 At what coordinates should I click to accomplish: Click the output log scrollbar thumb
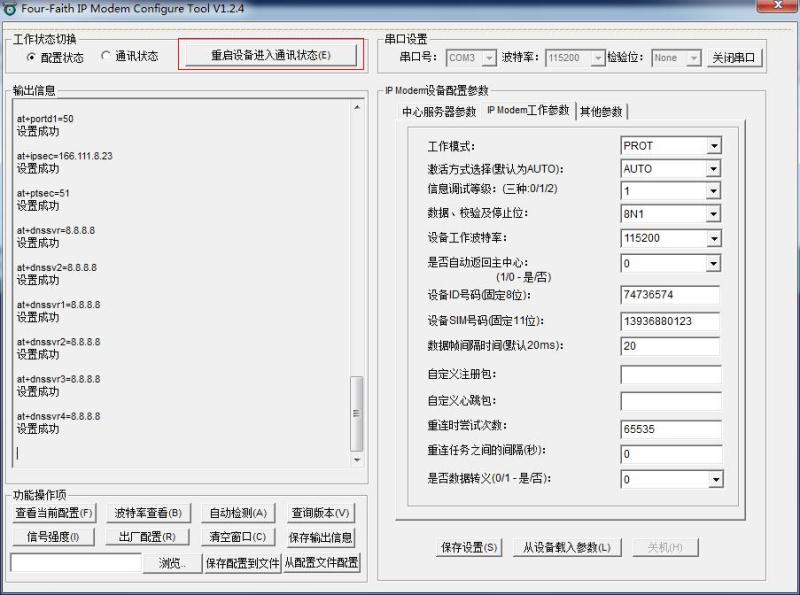(x=357, y=413)
